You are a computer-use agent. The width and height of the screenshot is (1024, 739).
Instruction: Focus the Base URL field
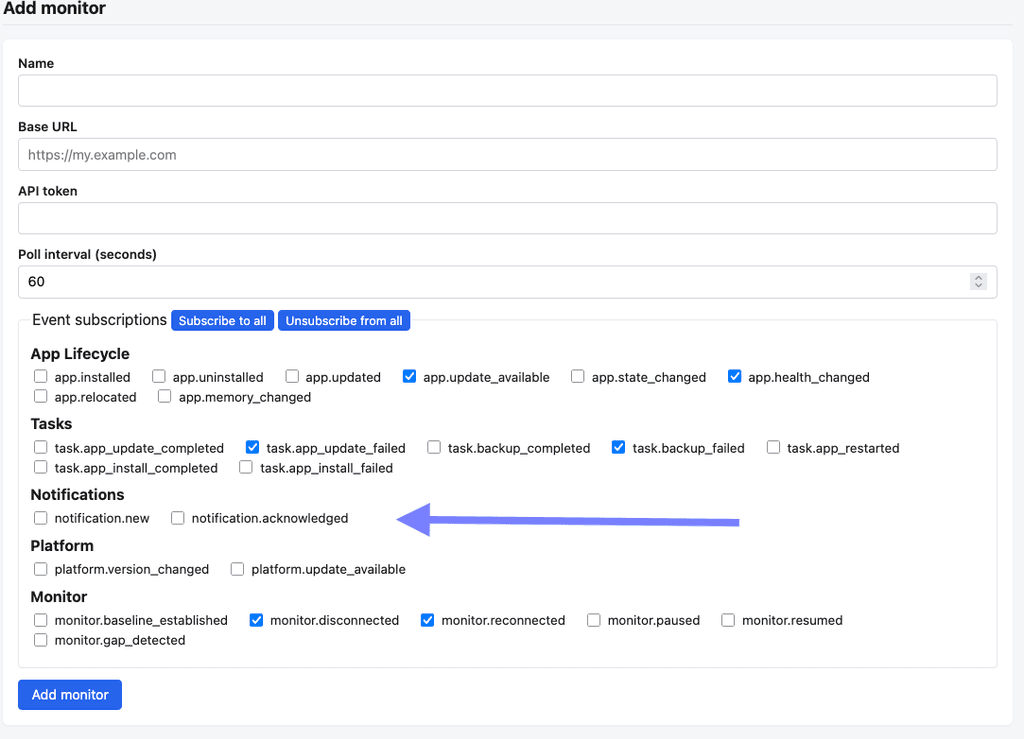tap(507, 155)
